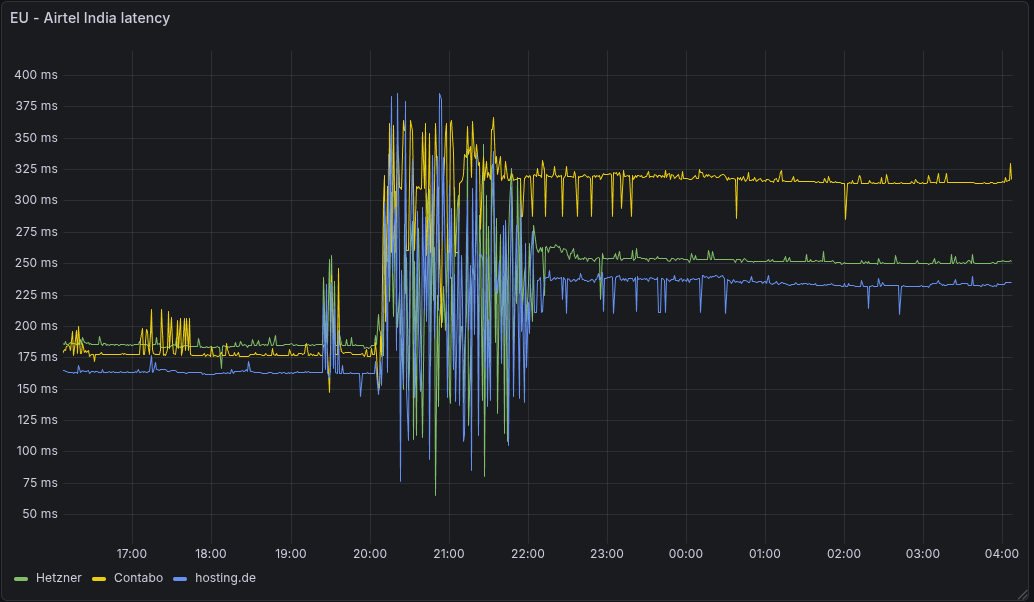This screenshot has height=602, width=1034.
Task: Select the 22:00 x-axis time label
Action: tap(527, 553)
